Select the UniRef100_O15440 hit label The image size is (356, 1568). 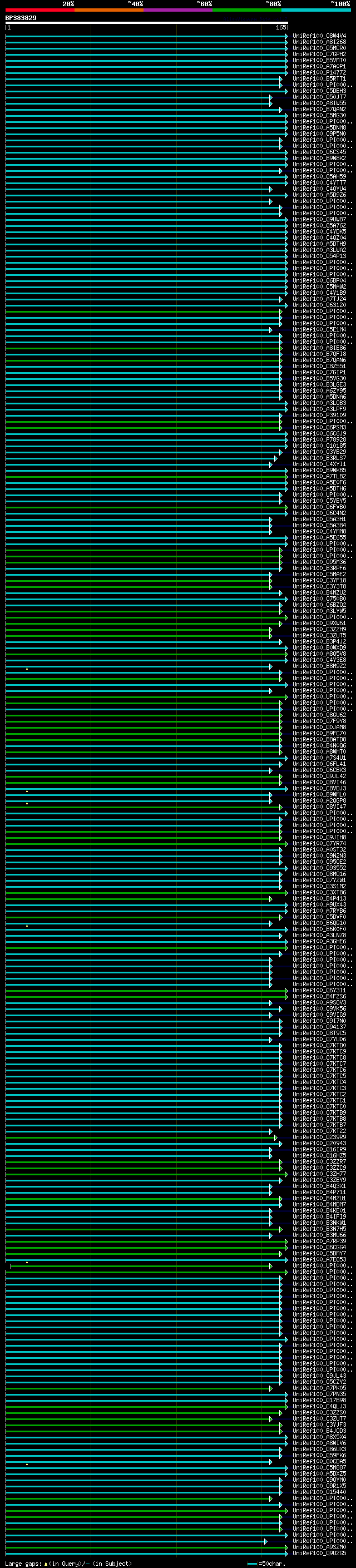click(x=319, y=1492)
